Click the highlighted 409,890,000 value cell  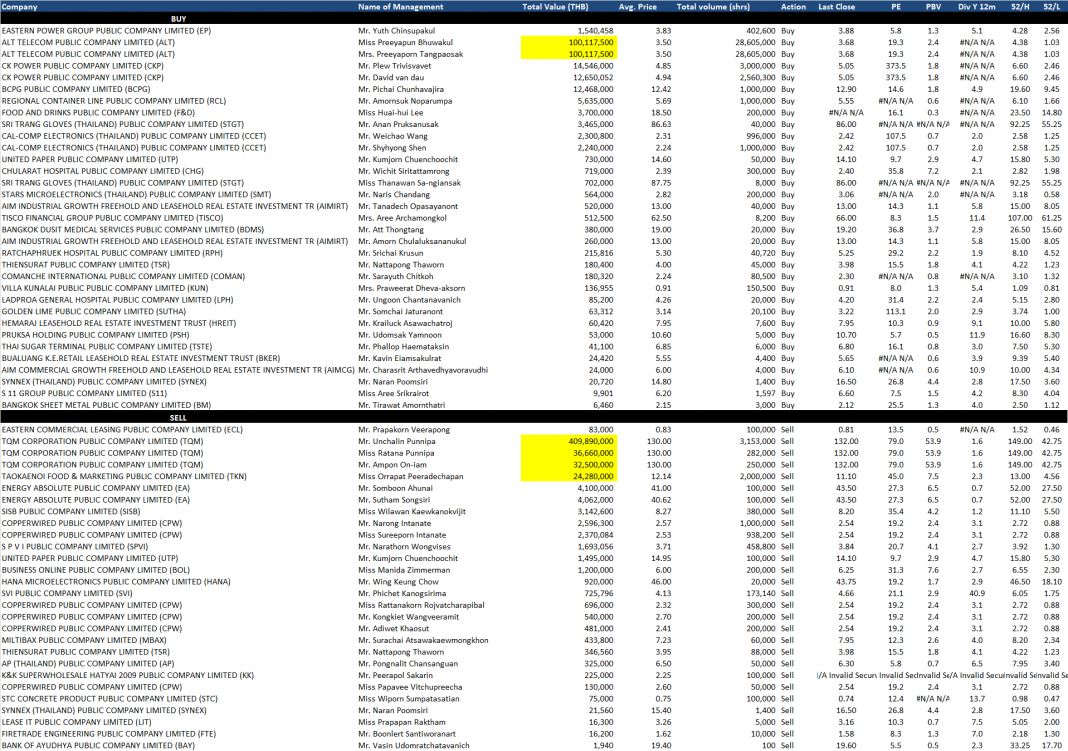pos(568,441)
